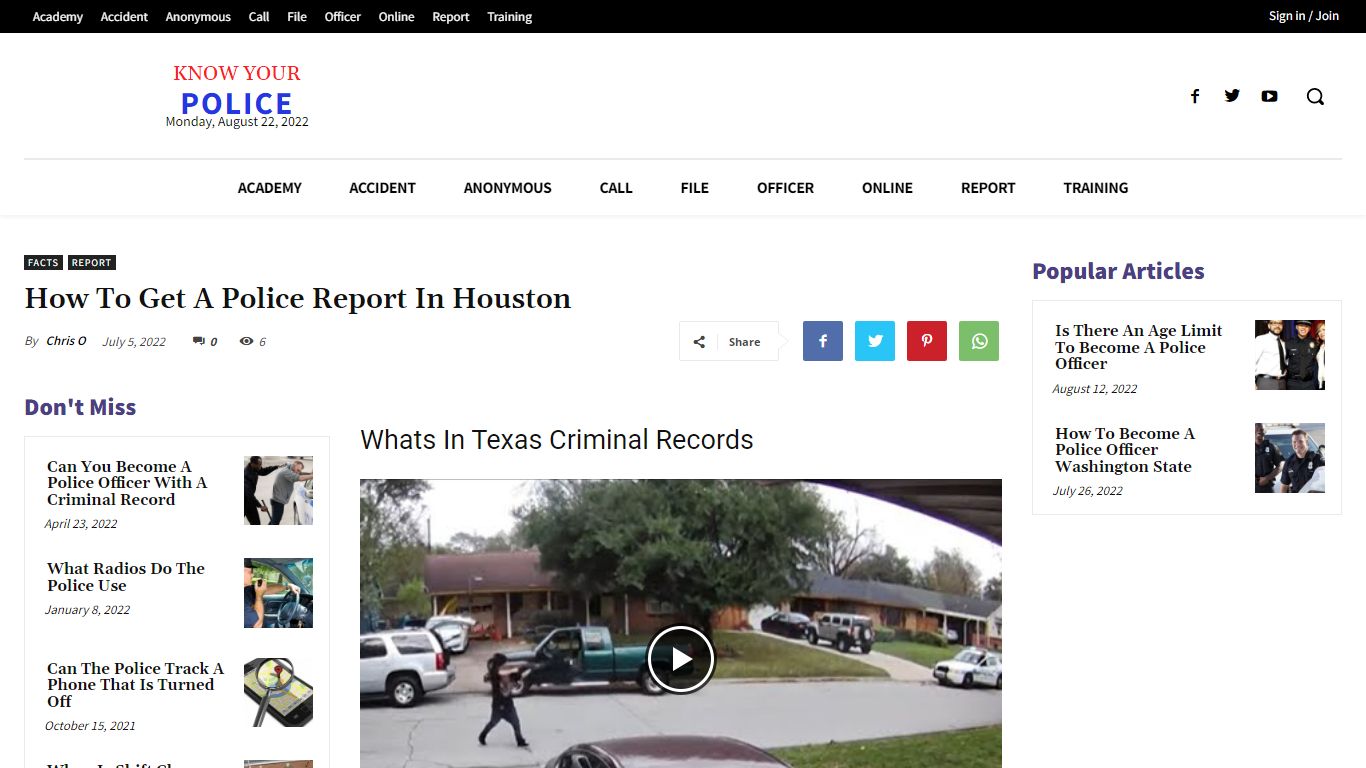
Task: Open thumbnail for Criminal Record article
Action: tap(278, 490)
